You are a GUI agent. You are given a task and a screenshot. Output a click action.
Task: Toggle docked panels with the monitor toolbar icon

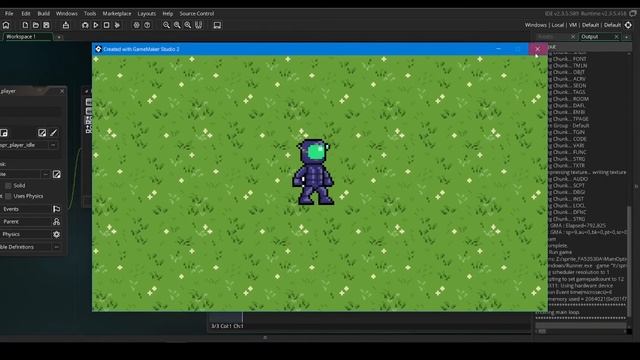point(217,25)
